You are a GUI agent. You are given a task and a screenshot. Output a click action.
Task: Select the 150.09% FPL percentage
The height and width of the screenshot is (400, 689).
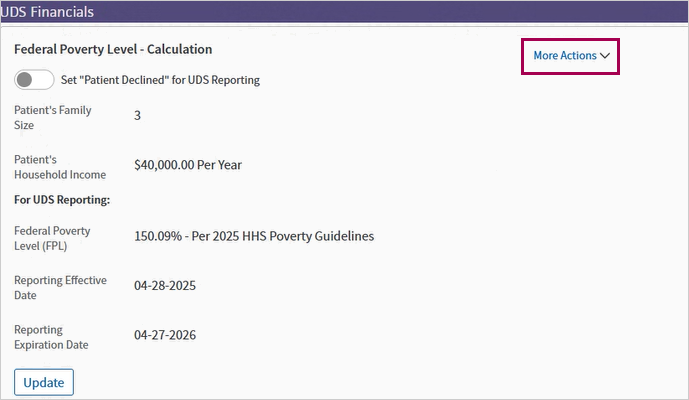point(158,236)
